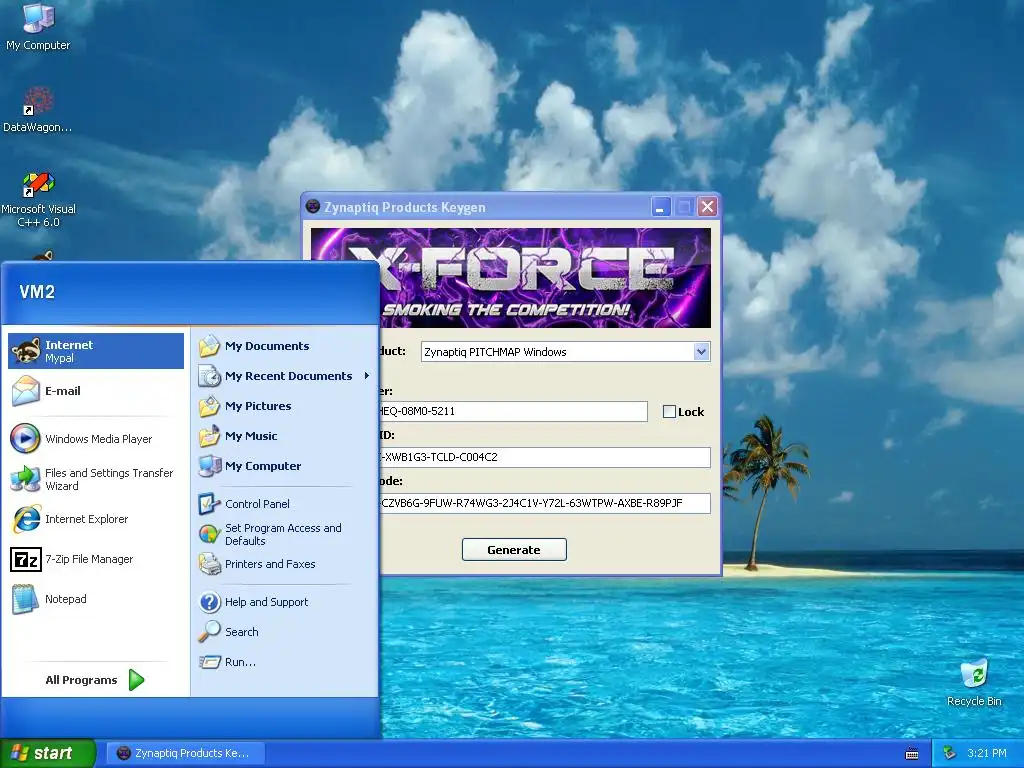Click the ID field containing XWB1G3-TCLD-C004C2

544,457
